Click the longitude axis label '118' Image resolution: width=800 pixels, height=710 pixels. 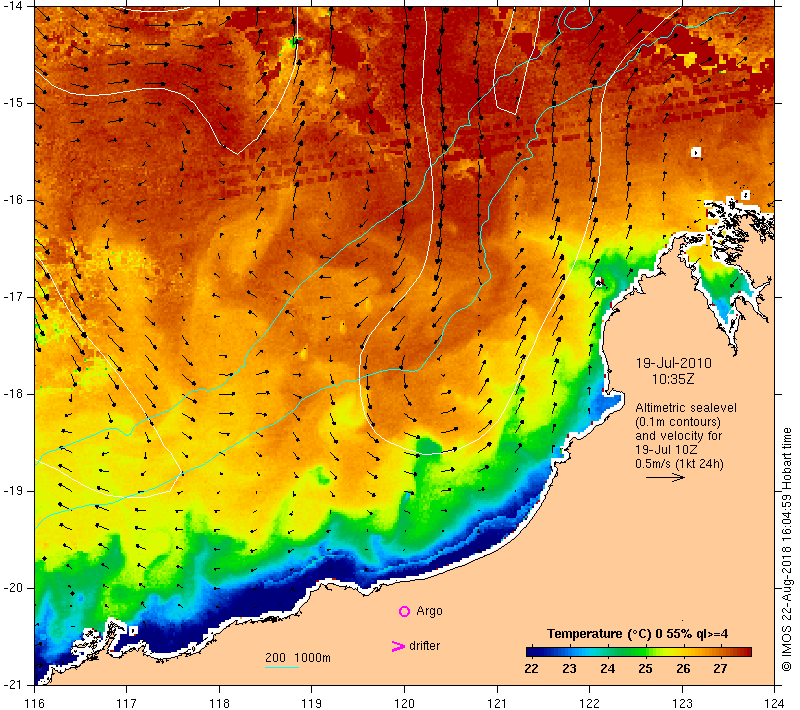pos(219,703)
